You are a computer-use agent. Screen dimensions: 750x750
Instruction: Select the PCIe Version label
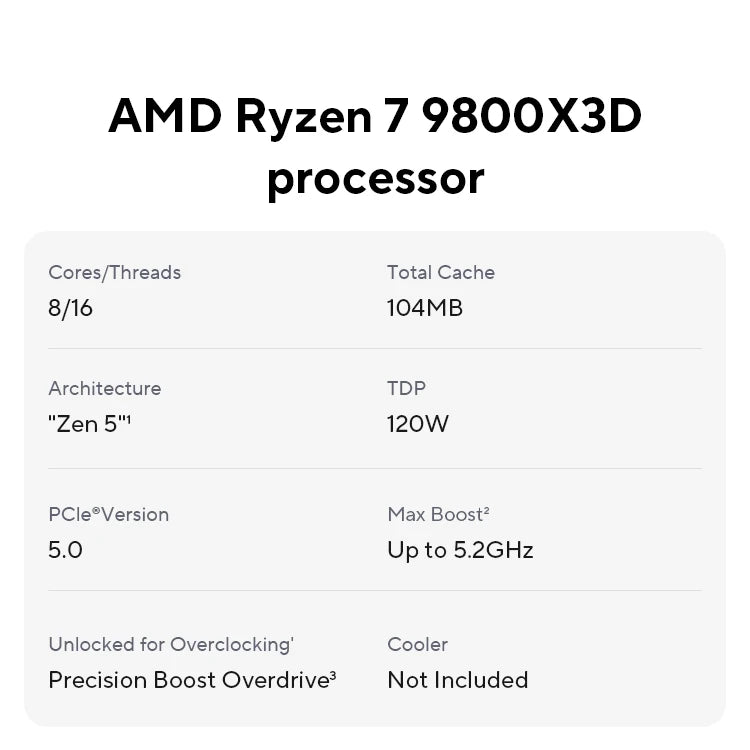point(108,514)
